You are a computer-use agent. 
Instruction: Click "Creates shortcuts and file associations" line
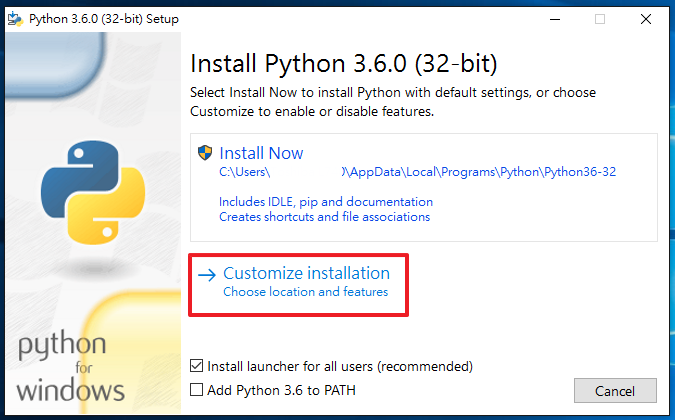pyautogui.click(x=324, y=216)
